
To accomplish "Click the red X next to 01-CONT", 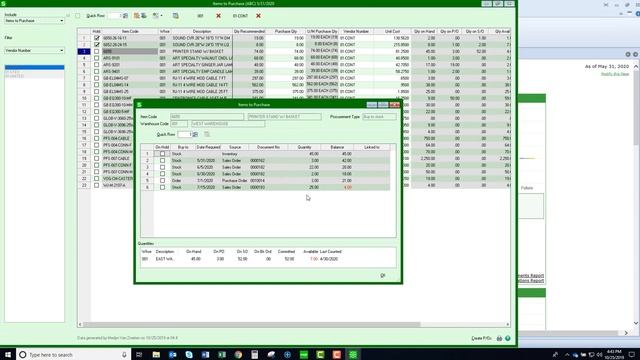I will pyautogui.click(x=258, y=16).
